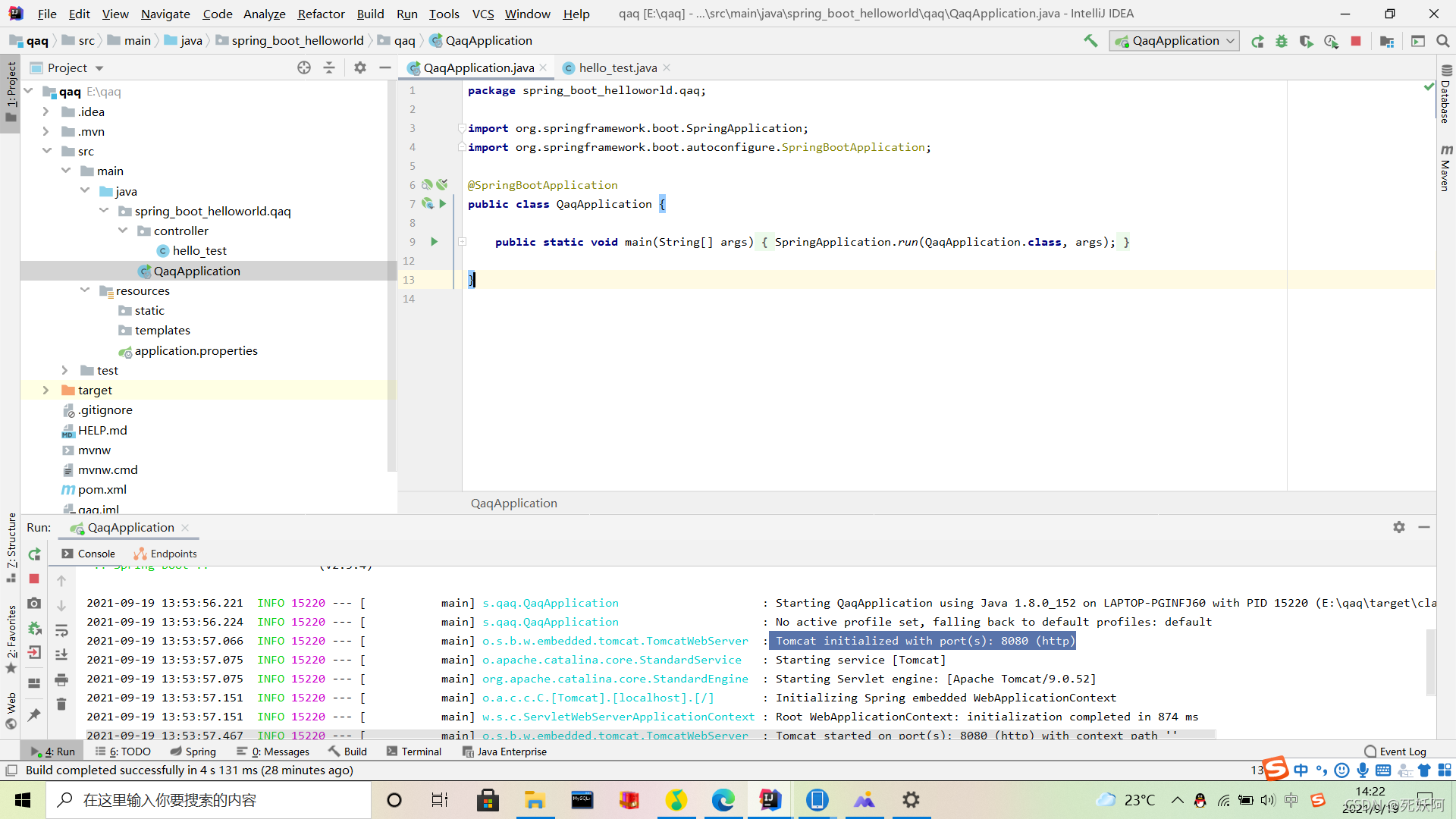Toggle soft-wrap in the console
The image size is (1456, 819).
click(61, 630)
